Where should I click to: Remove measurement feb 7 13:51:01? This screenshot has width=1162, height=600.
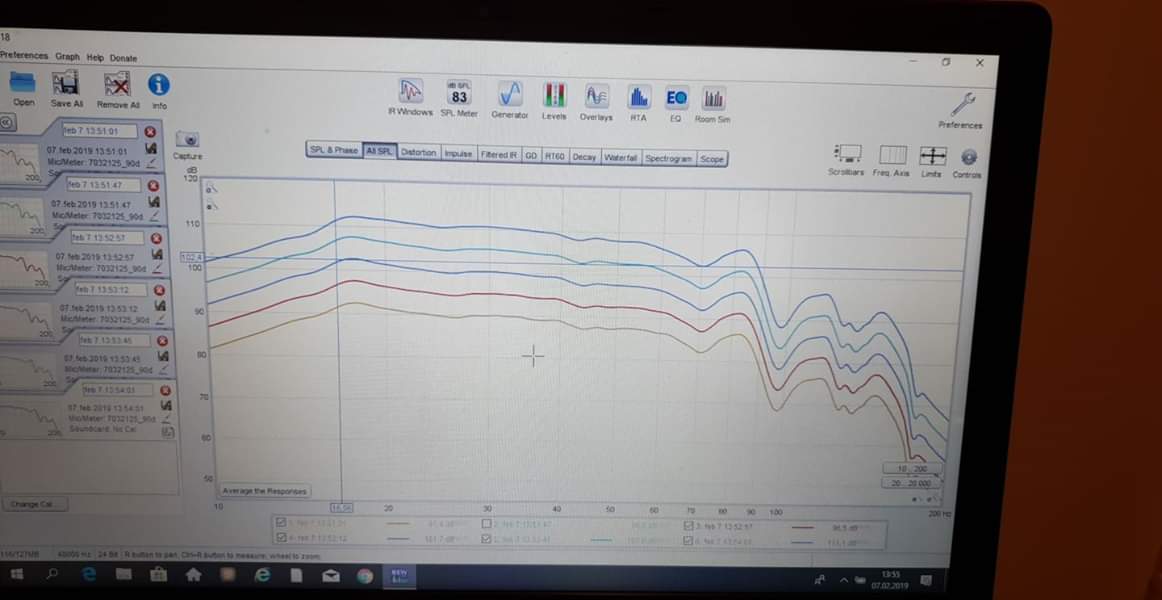[x=150, y=132]
